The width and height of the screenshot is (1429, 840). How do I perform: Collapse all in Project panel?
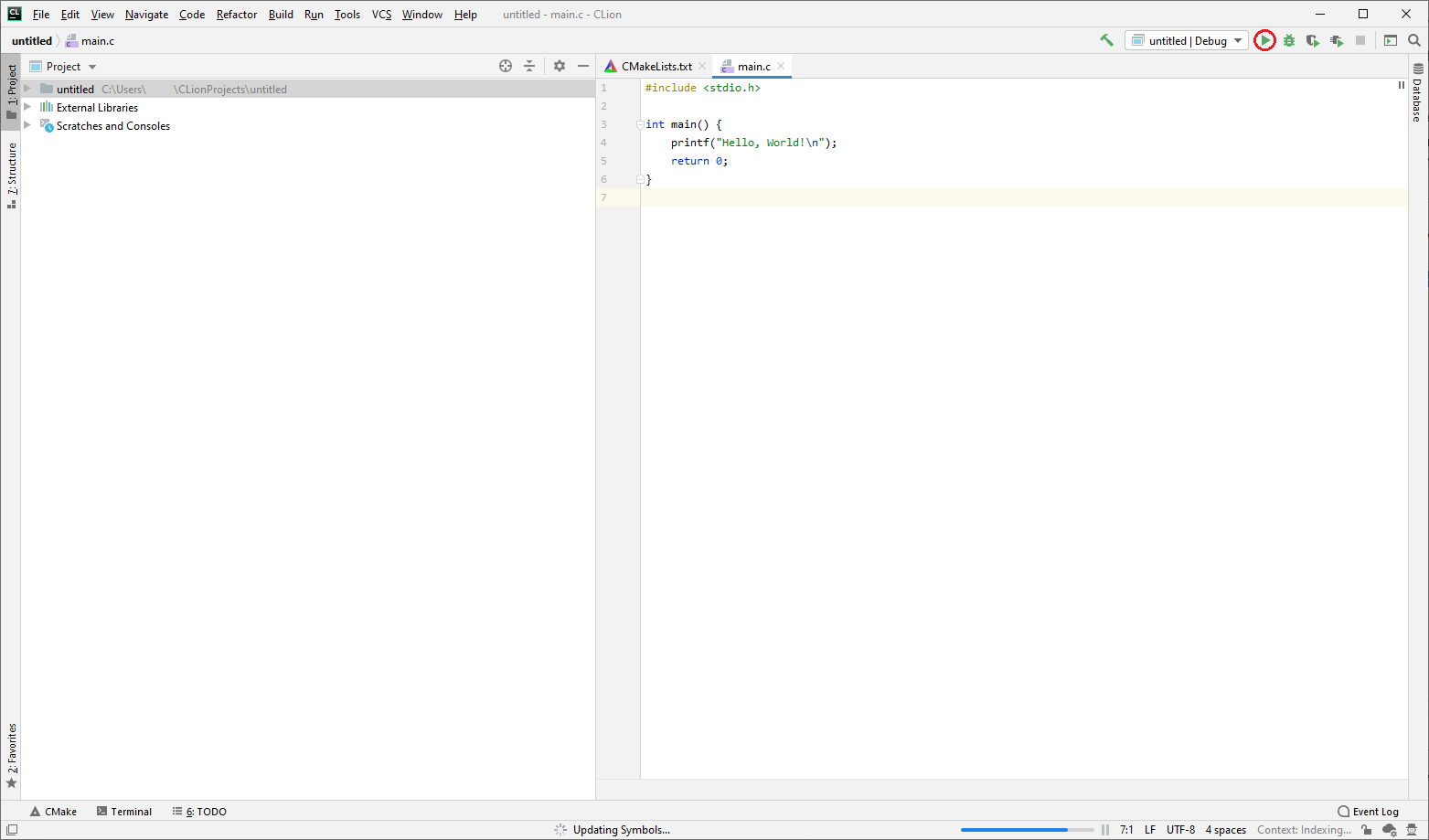pyautogui.click(x=529, y=66)
